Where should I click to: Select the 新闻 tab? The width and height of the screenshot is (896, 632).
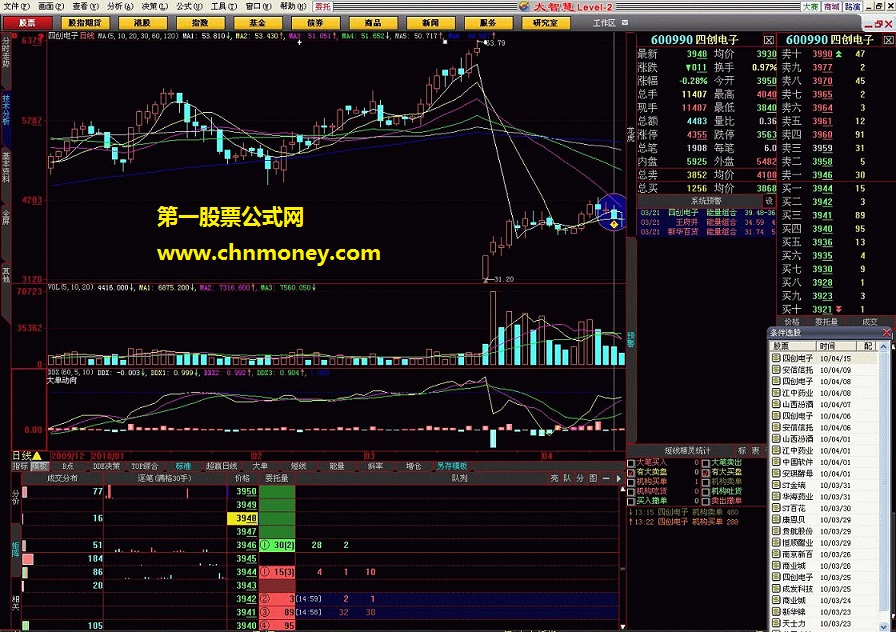point(430,23)
